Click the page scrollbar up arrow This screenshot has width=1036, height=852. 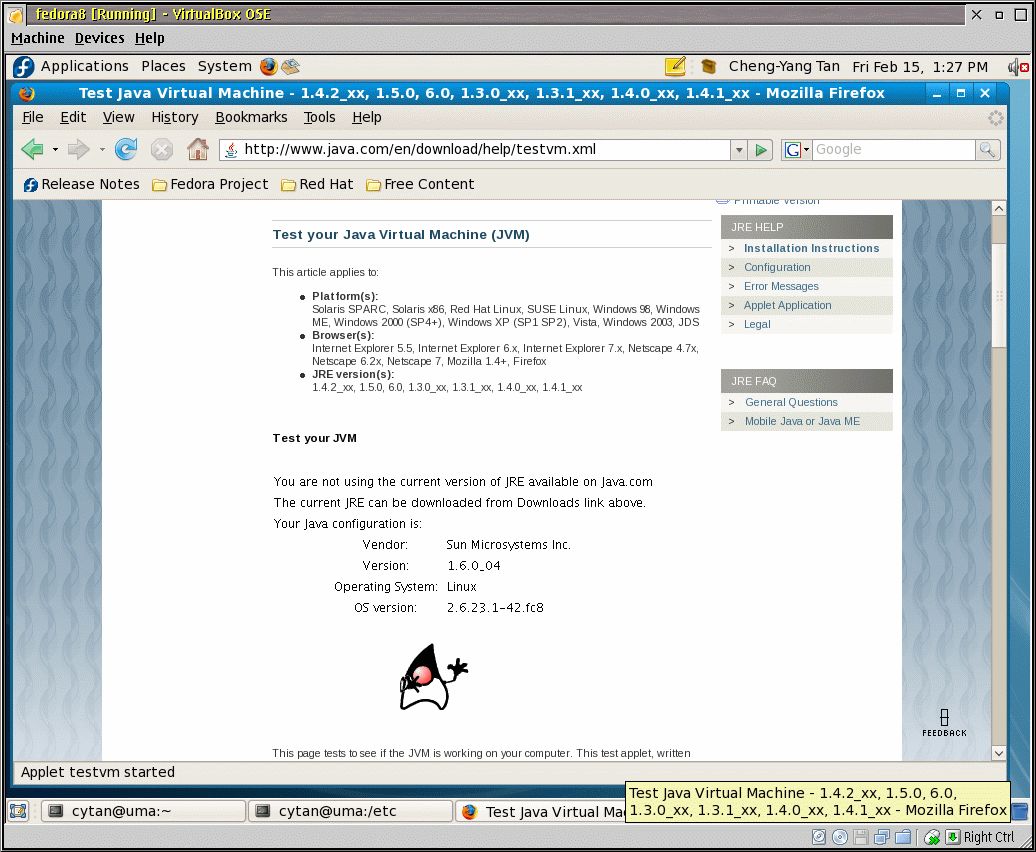[x=999, y=209]
